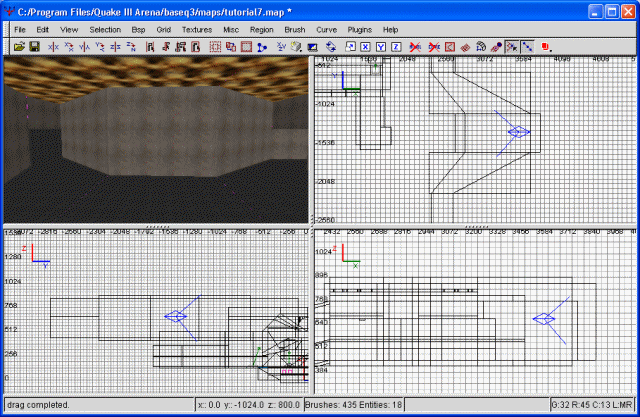Open the Region menu
The width and height of the screenshot is (640, 417).
tap(262, 30)
